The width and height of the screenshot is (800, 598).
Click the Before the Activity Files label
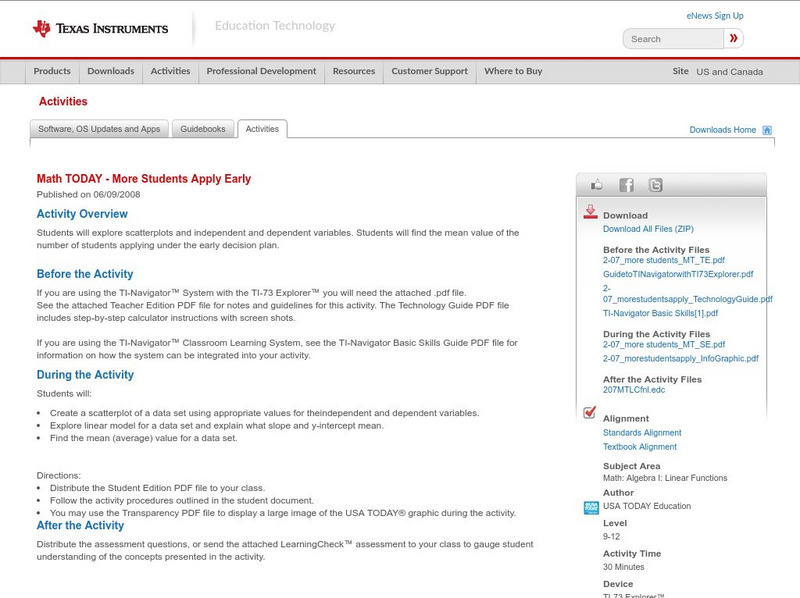point(656,250)
